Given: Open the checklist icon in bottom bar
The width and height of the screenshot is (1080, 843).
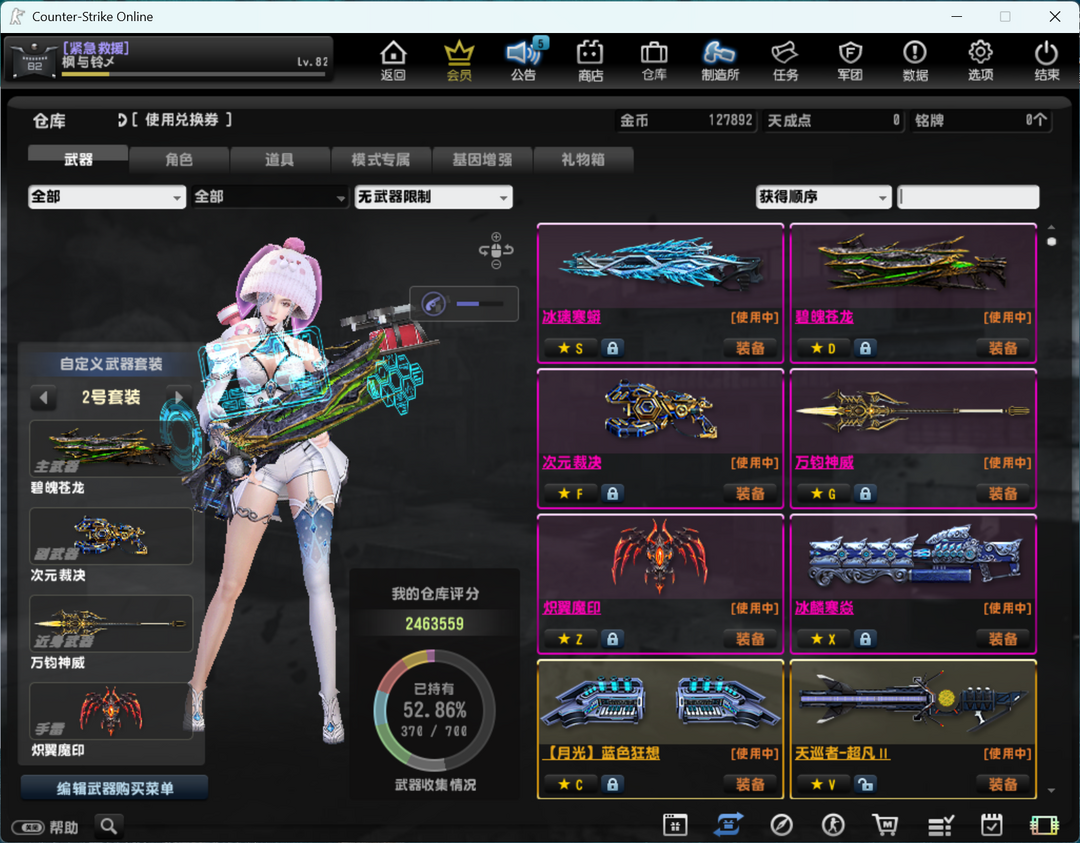Looking at the screenshot, I should coord(939,825).
